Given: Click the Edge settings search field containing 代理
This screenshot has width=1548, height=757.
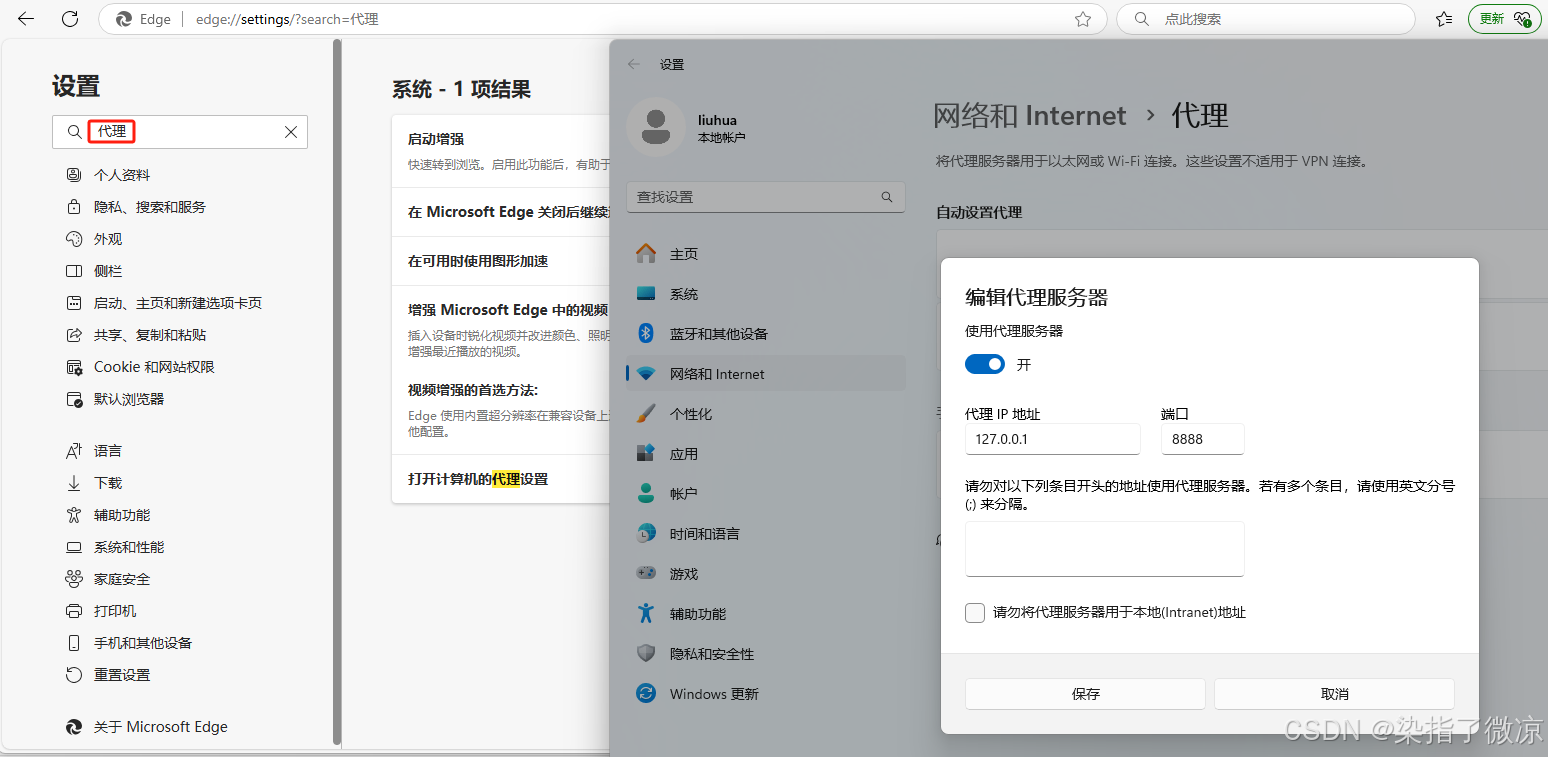Looking at the screenshot, I should click(x=180, y=132).
